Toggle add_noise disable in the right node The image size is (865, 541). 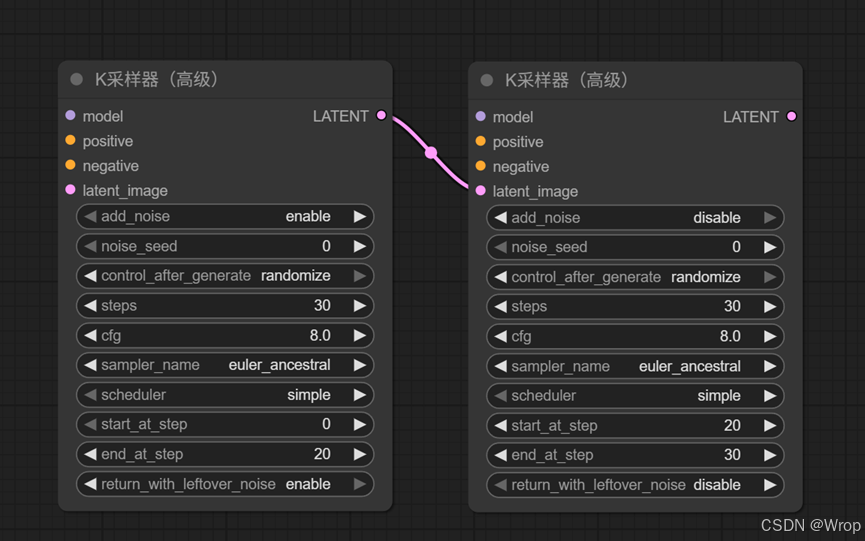635,218
